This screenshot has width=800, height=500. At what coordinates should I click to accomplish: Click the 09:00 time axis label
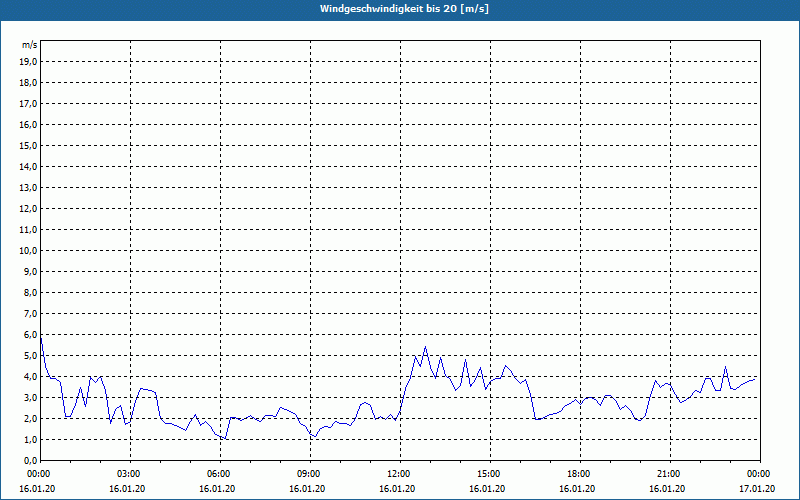[310, 474]
